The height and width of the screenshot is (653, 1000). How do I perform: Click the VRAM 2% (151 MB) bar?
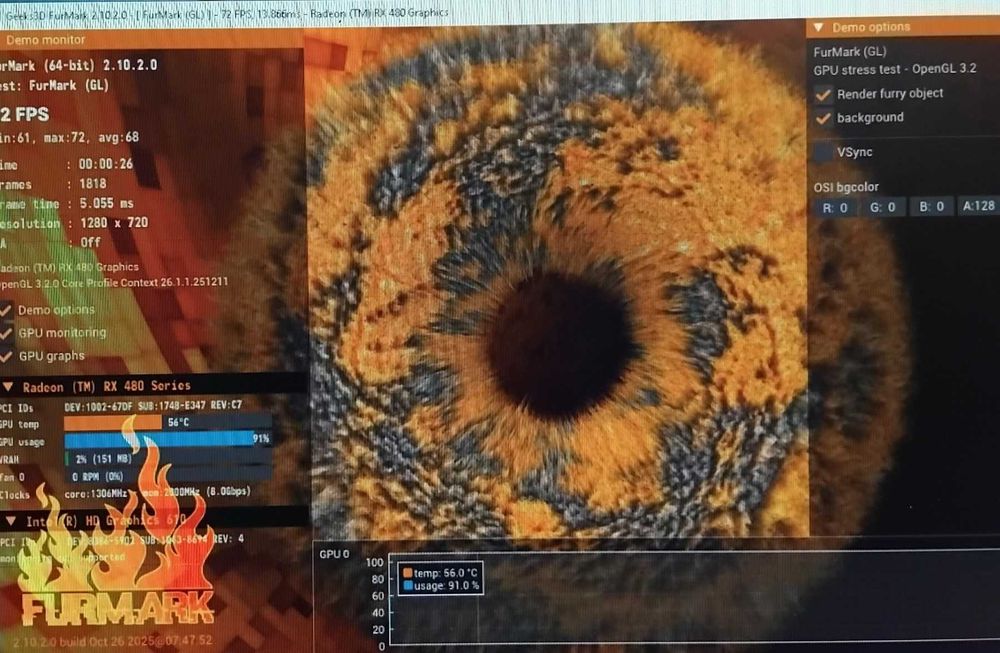(168, 459)
